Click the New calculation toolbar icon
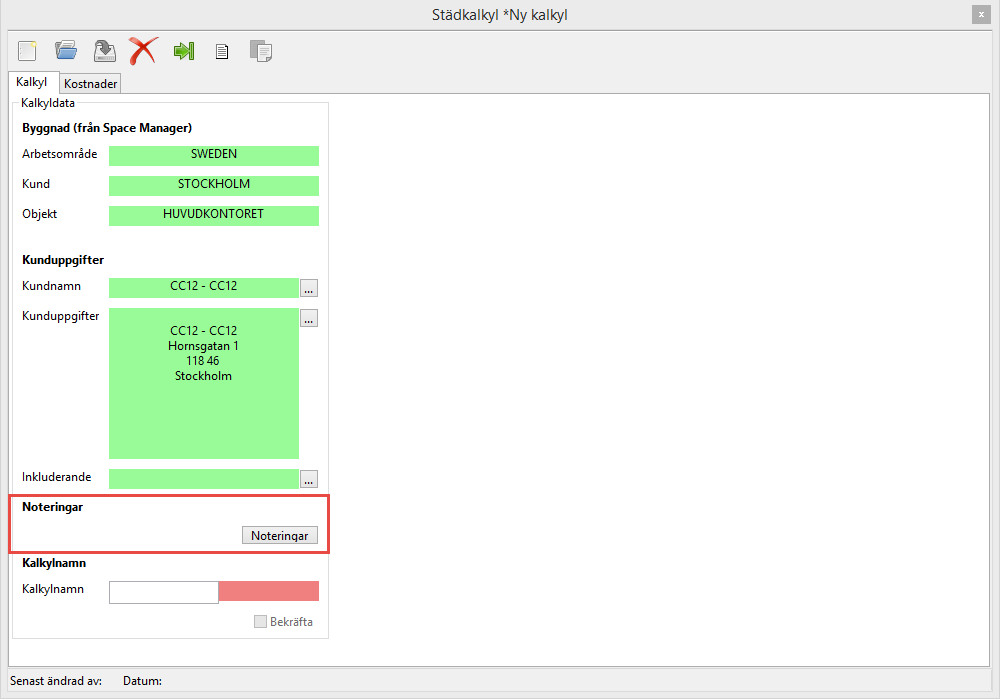1000x699 pixels. [x=27, y=50]
